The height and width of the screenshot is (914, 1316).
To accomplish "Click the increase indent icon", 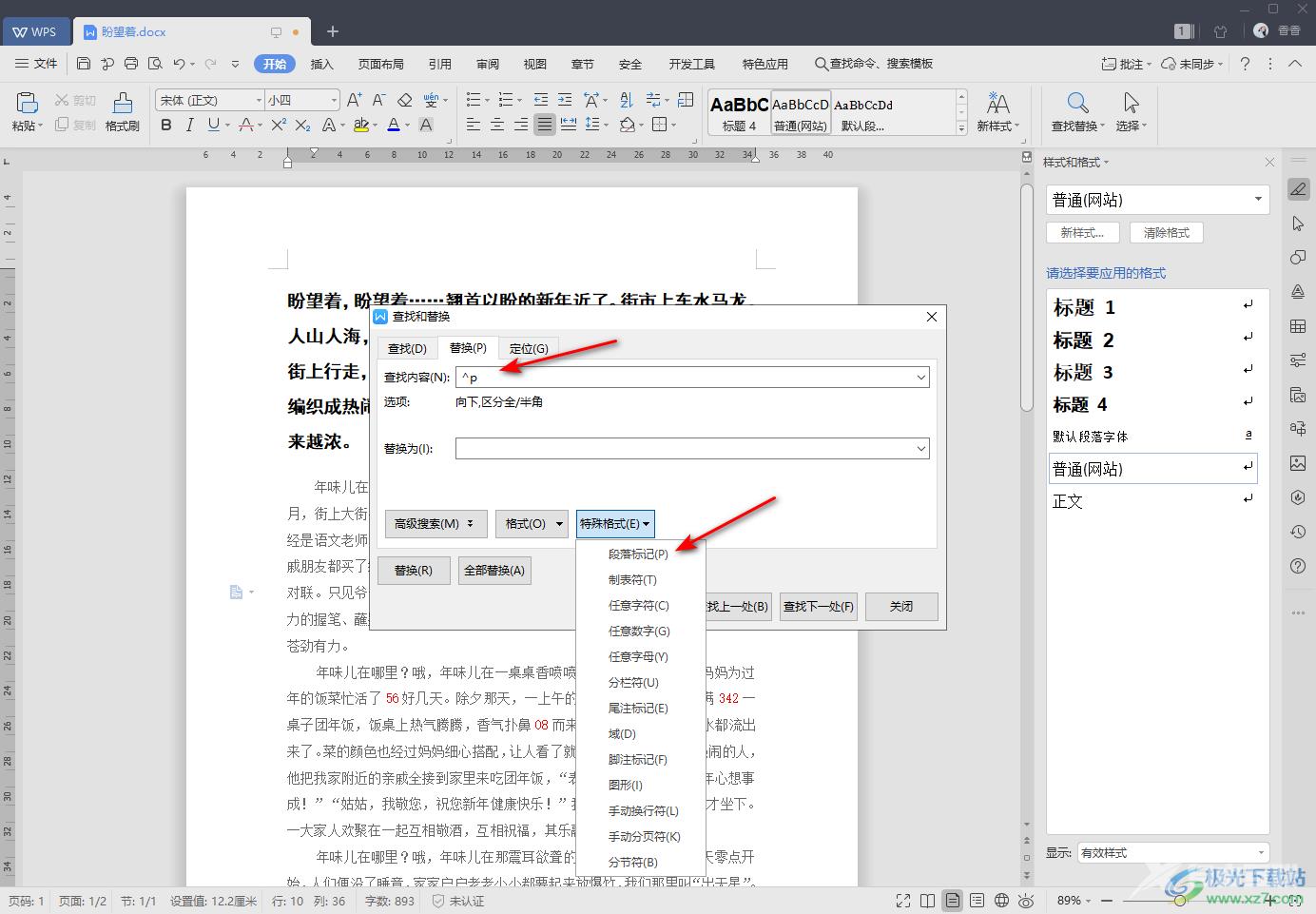I will coord(565,100).
